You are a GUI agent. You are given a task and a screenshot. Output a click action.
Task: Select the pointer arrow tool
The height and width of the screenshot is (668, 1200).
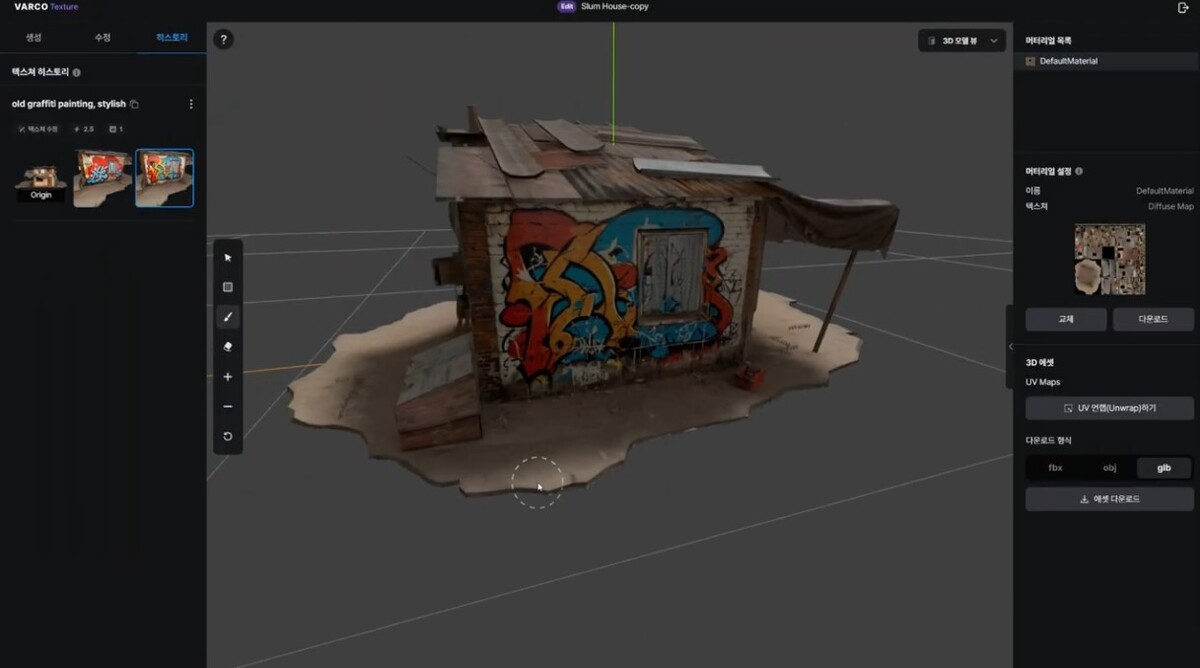pos(228,257)
